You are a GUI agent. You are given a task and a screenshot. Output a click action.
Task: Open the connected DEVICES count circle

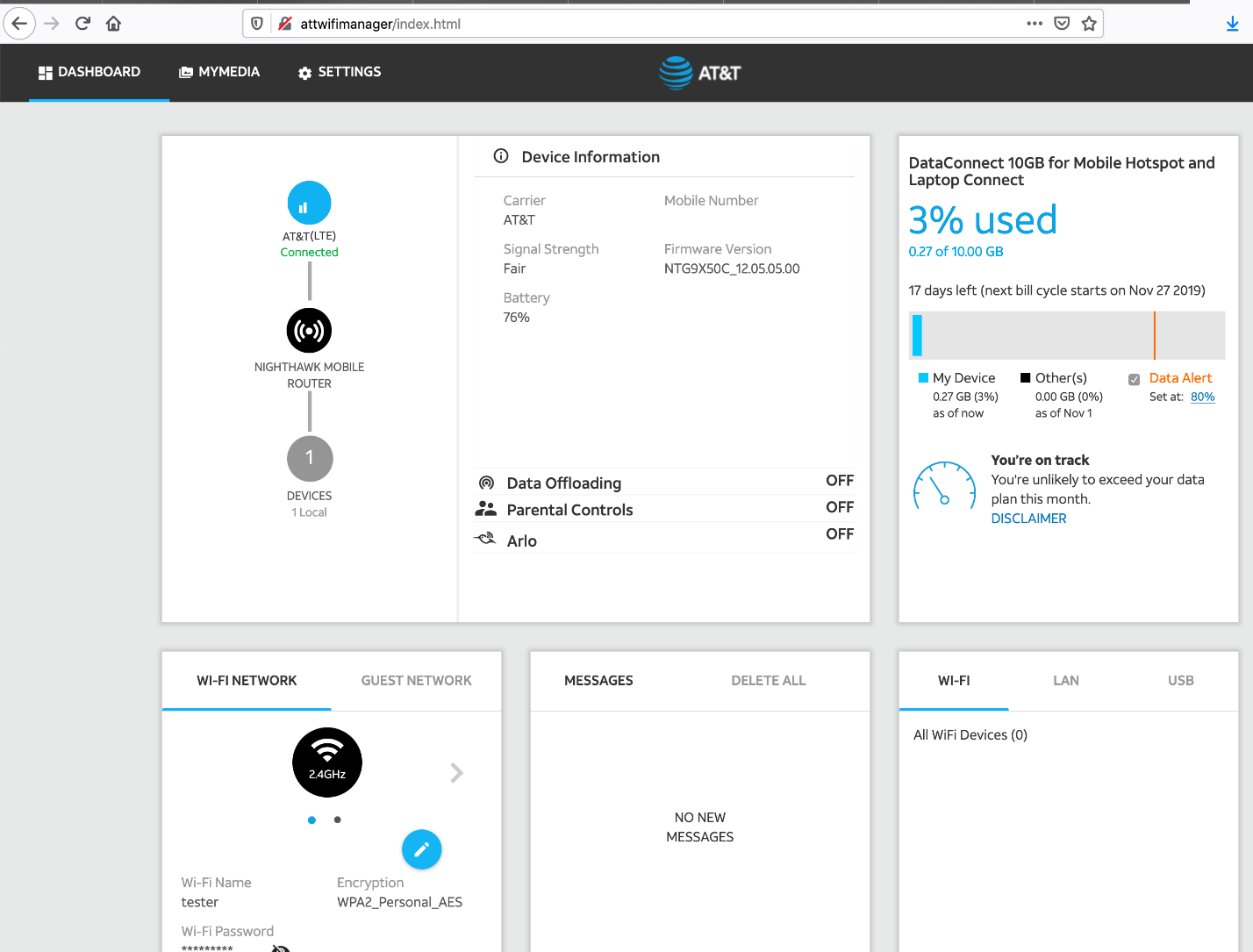tap(309, 458)
